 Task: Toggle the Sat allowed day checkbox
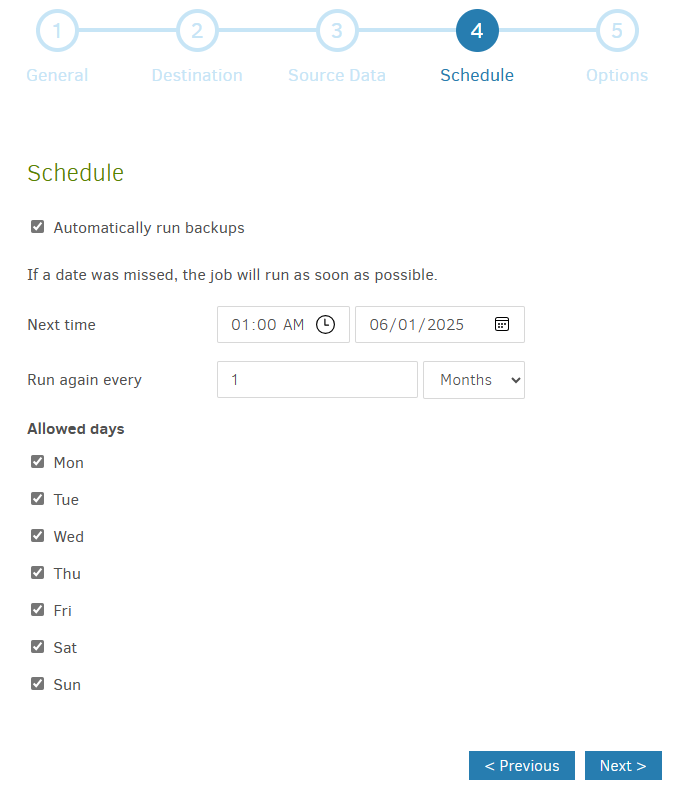38,647
